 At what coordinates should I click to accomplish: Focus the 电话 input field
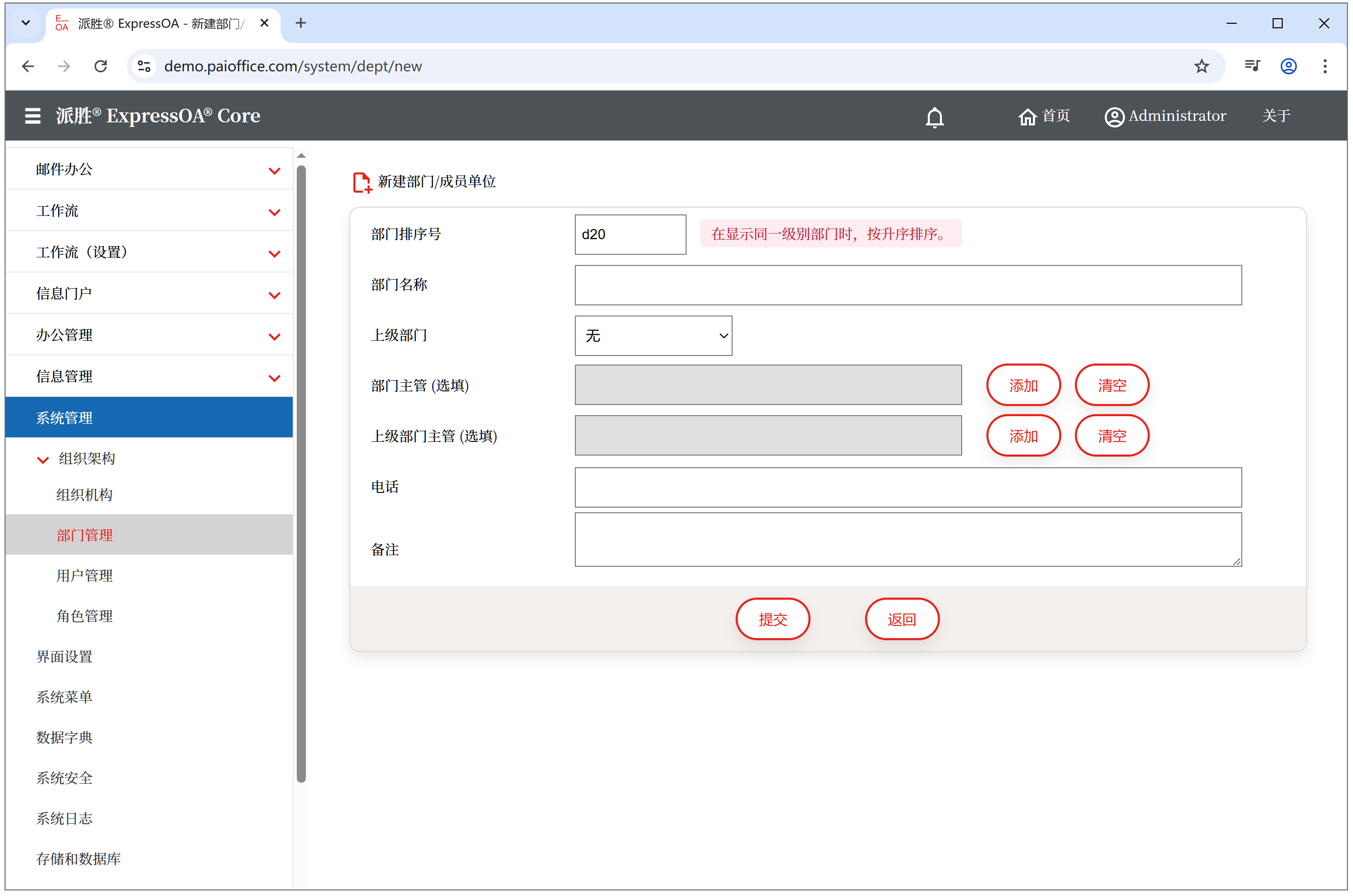[908, 487]
